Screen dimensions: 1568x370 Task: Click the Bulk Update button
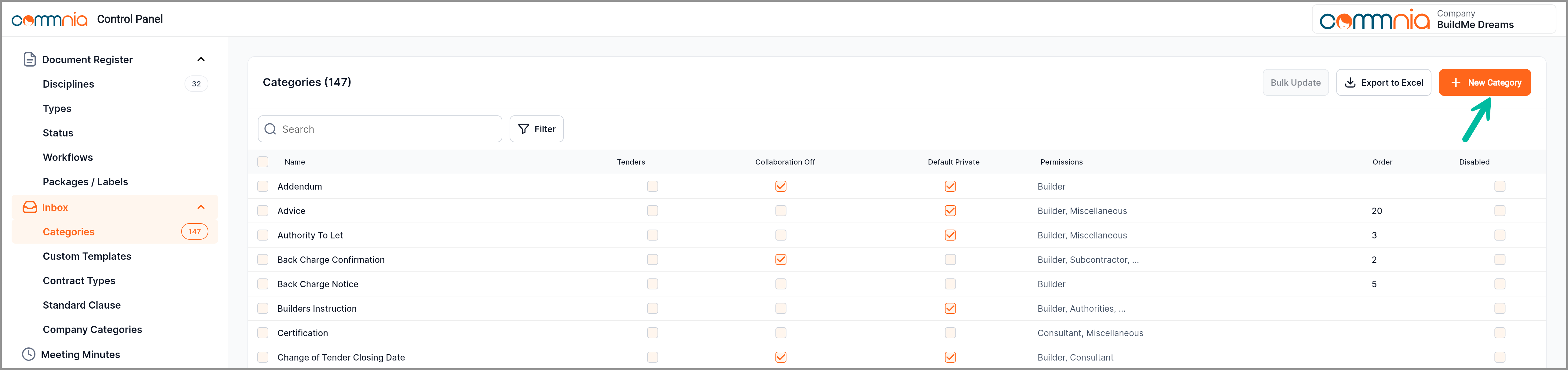1295,83
